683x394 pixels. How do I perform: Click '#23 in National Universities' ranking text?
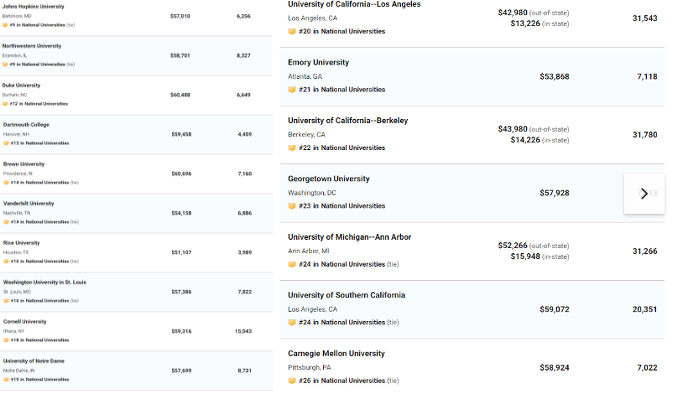tap(342, 206)
